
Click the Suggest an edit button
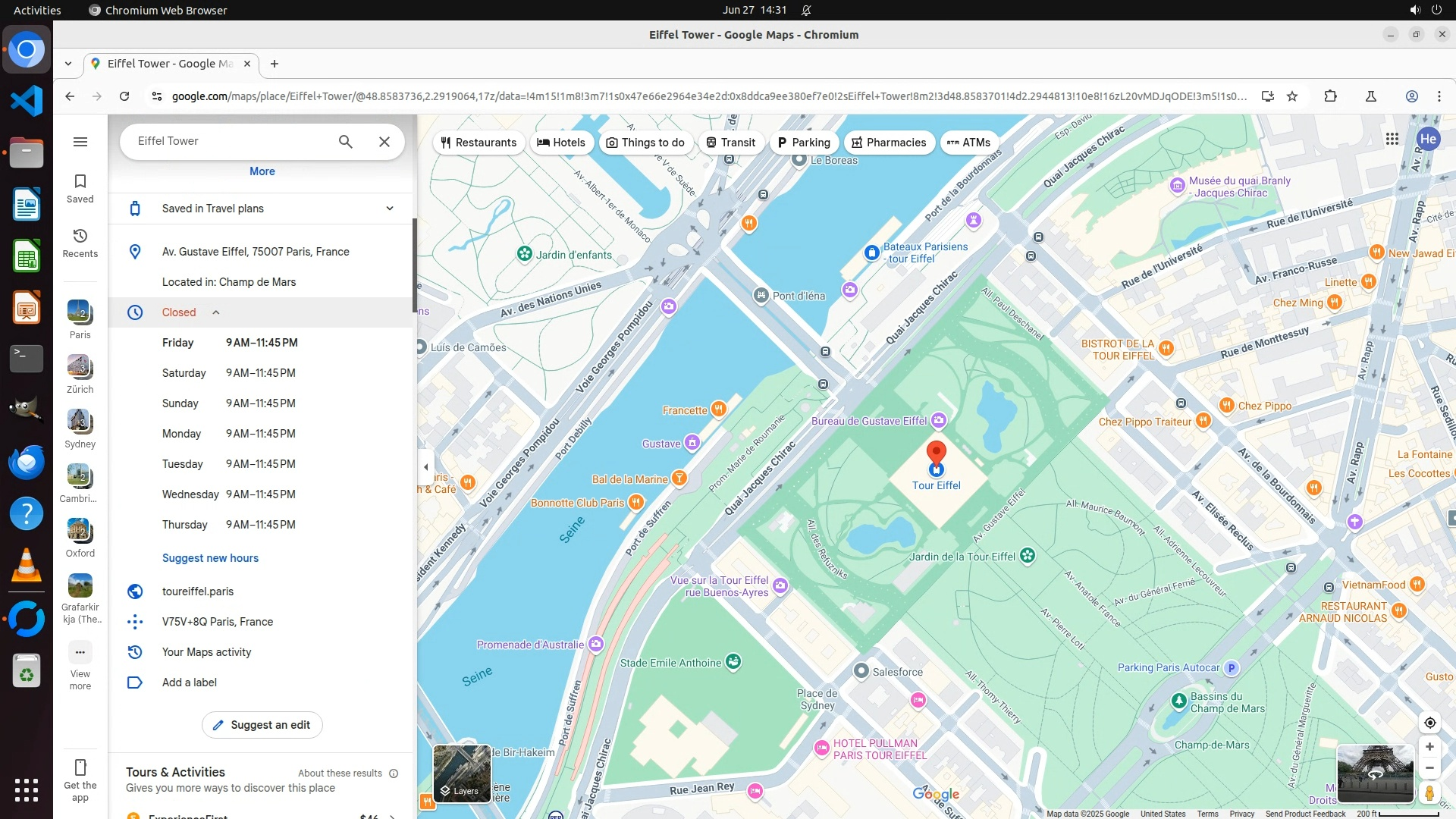pyautogui.click(x=262, y=725)
